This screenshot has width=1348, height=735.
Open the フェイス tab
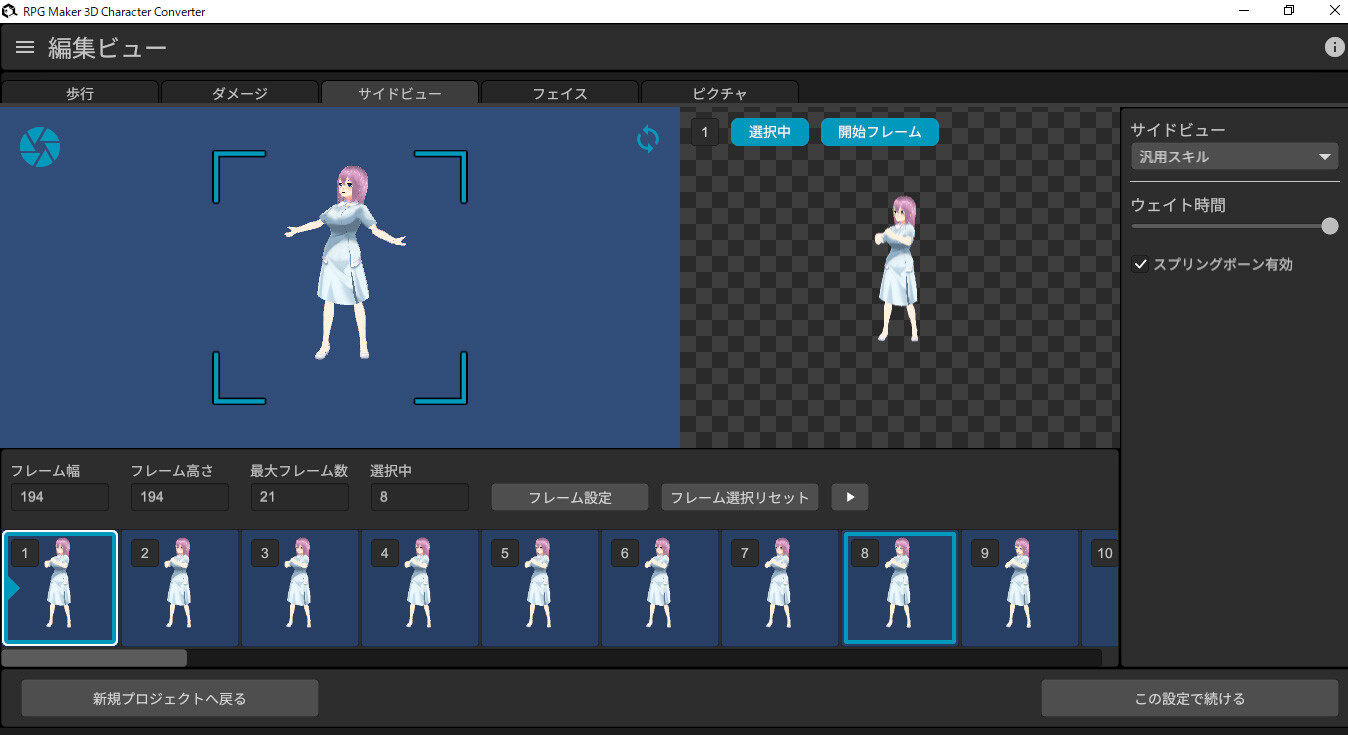[559, 93]
